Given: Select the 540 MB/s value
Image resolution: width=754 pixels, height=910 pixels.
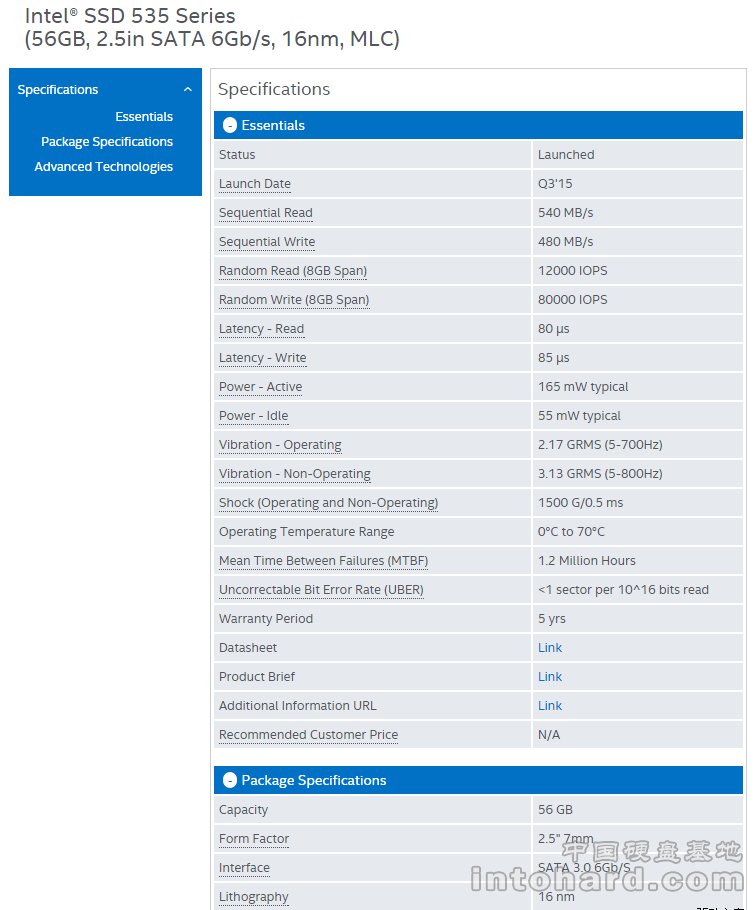Looking at the screenshot, I should click(x=565, y=212).
